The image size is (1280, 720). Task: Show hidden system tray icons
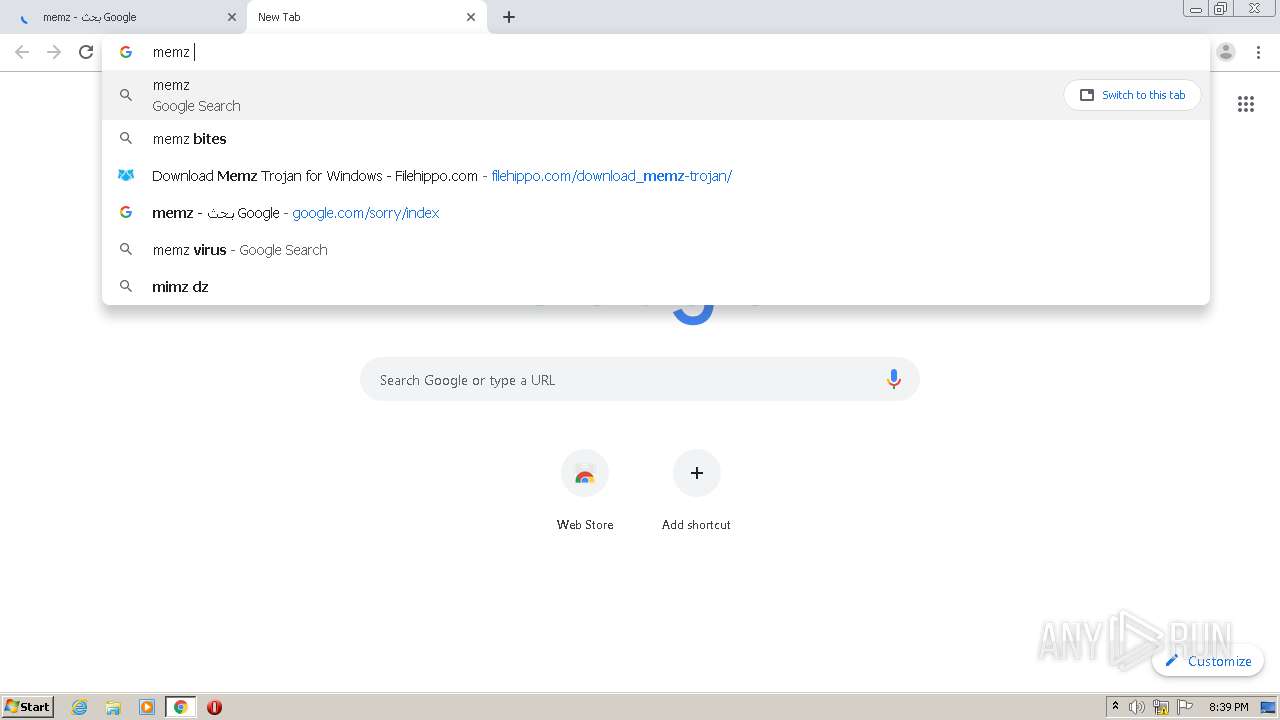tap(1115, 707)
